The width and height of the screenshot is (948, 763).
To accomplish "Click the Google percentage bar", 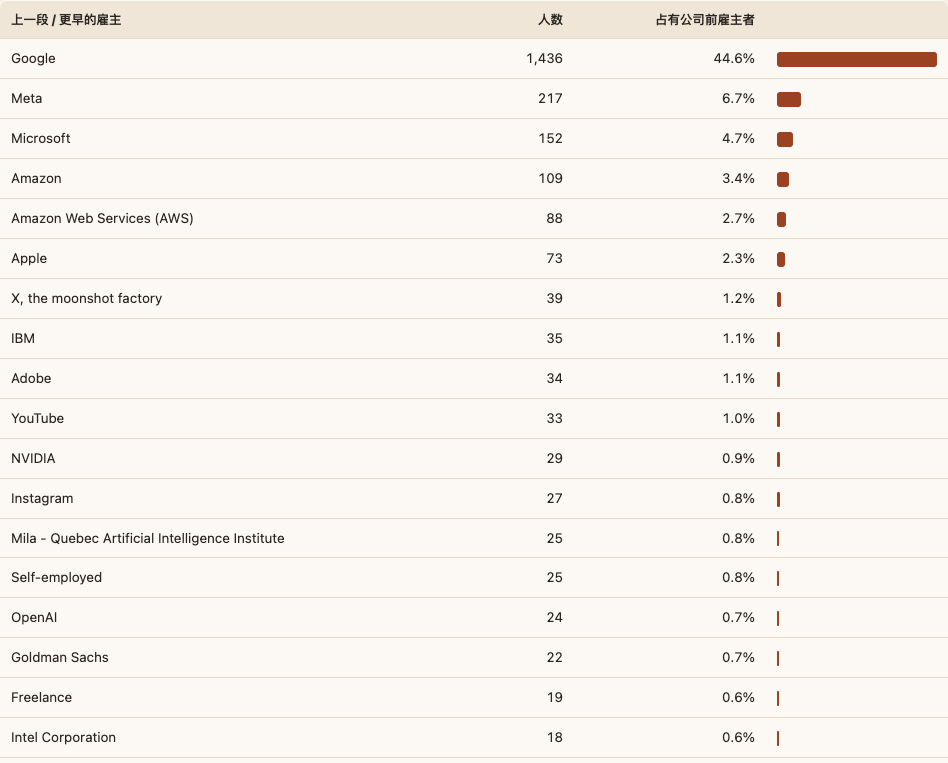I will pyautogui.click(x=857, y=59).
